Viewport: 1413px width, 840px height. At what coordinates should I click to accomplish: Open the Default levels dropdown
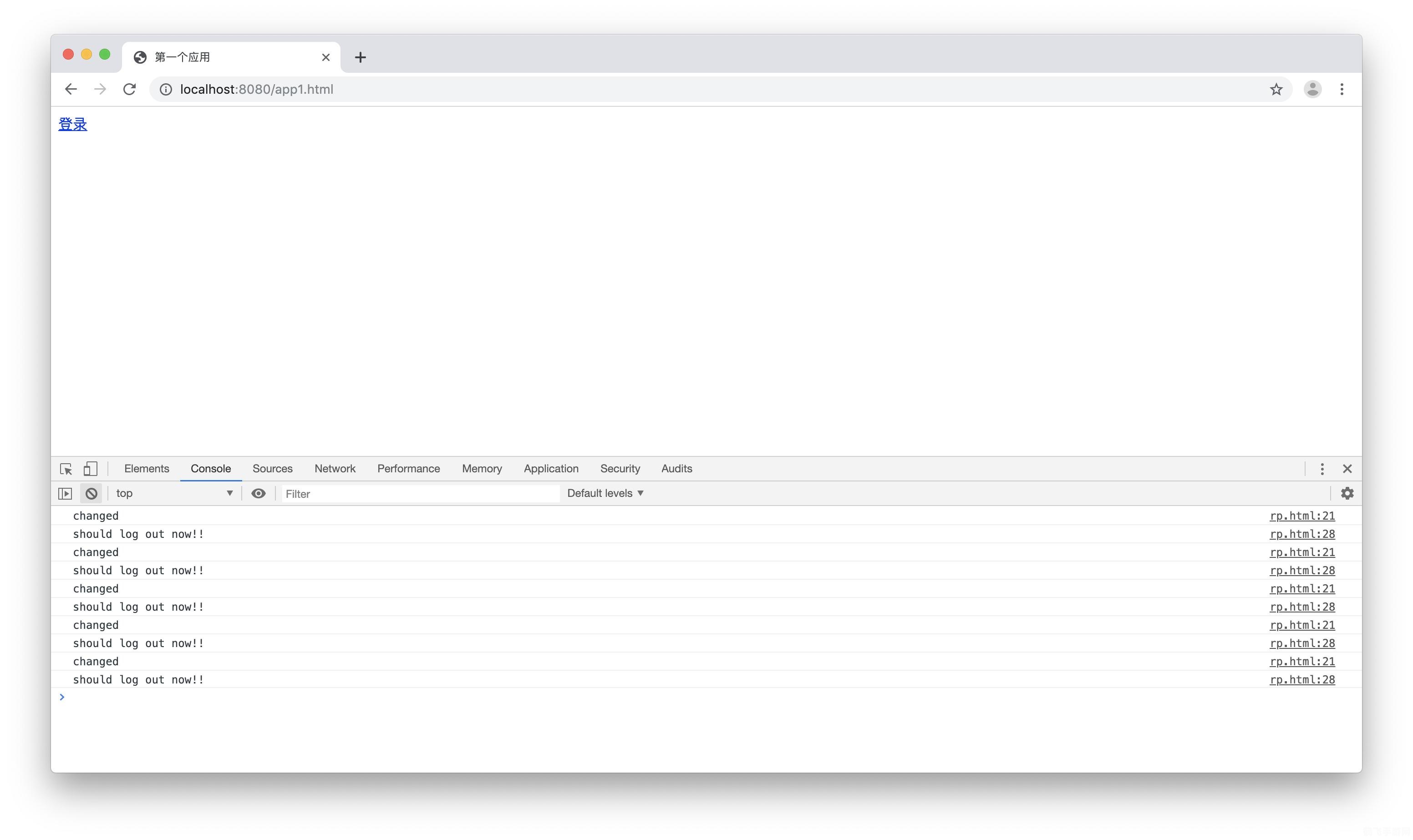click(x=605, y=494)
